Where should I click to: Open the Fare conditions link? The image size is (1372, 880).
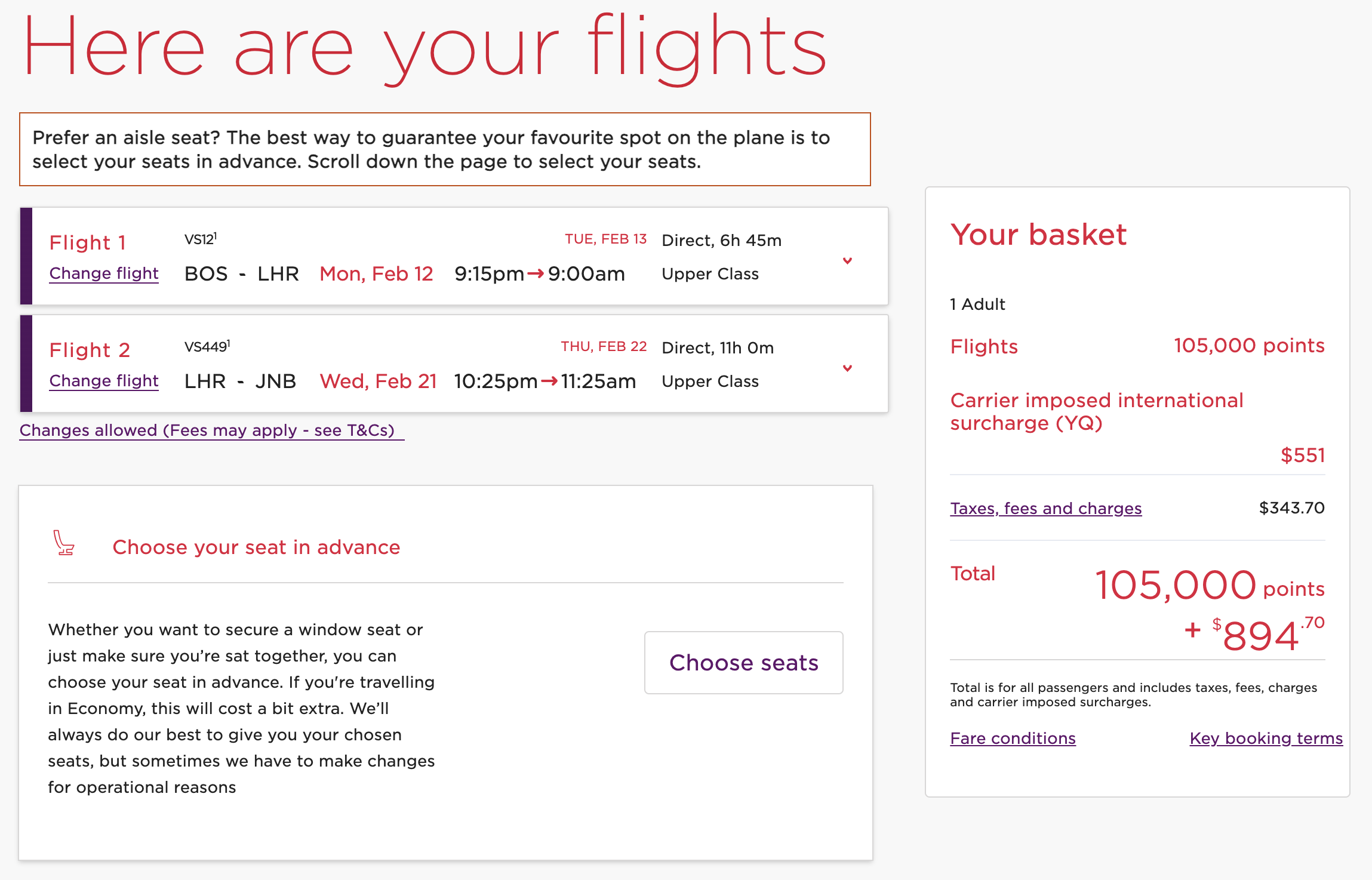click(1013, 739)
